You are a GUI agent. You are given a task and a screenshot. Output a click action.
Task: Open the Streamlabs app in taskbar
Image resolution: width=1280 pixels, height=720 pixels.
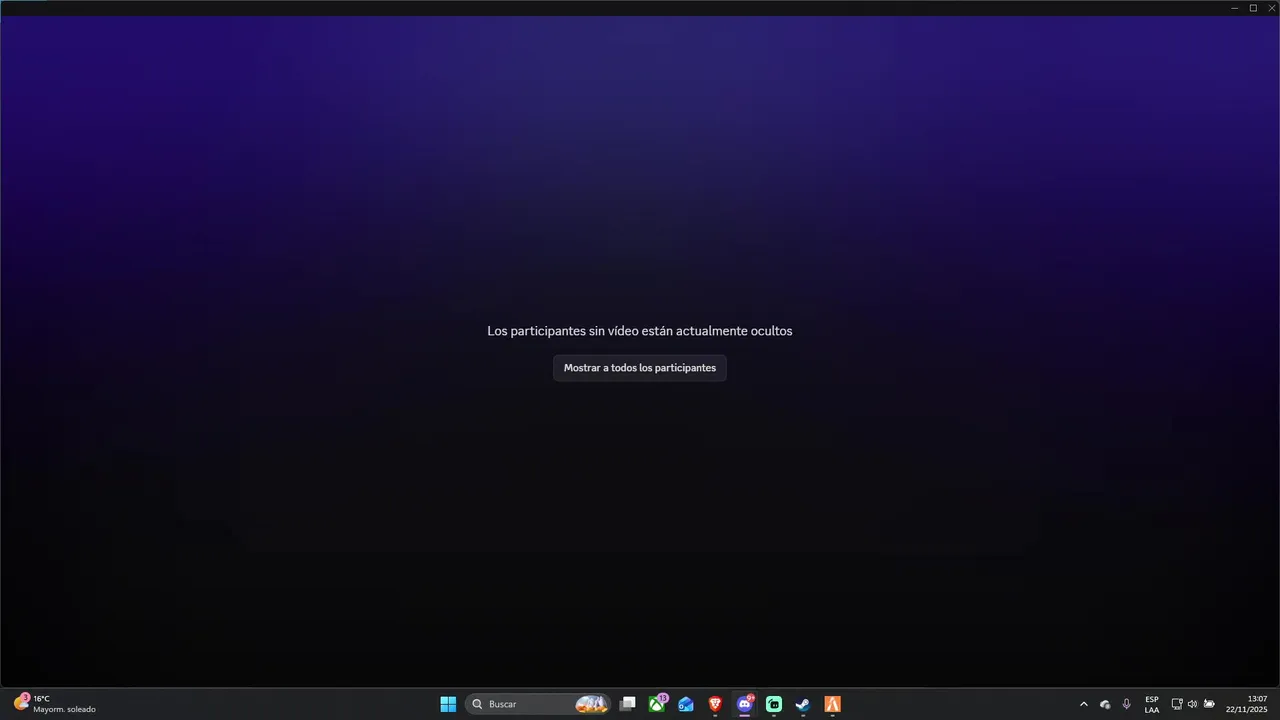pyautogui.click(x=774, y=704)
